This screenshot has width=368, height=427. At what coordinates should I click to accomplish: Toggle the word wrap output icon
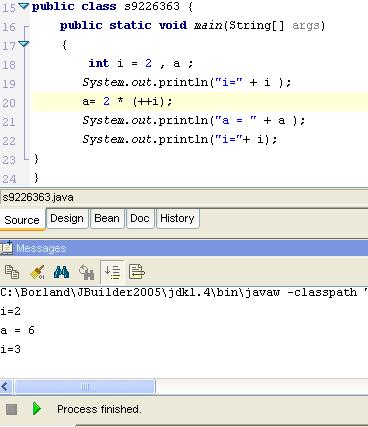pyautogui.click(x=137, y=272)
